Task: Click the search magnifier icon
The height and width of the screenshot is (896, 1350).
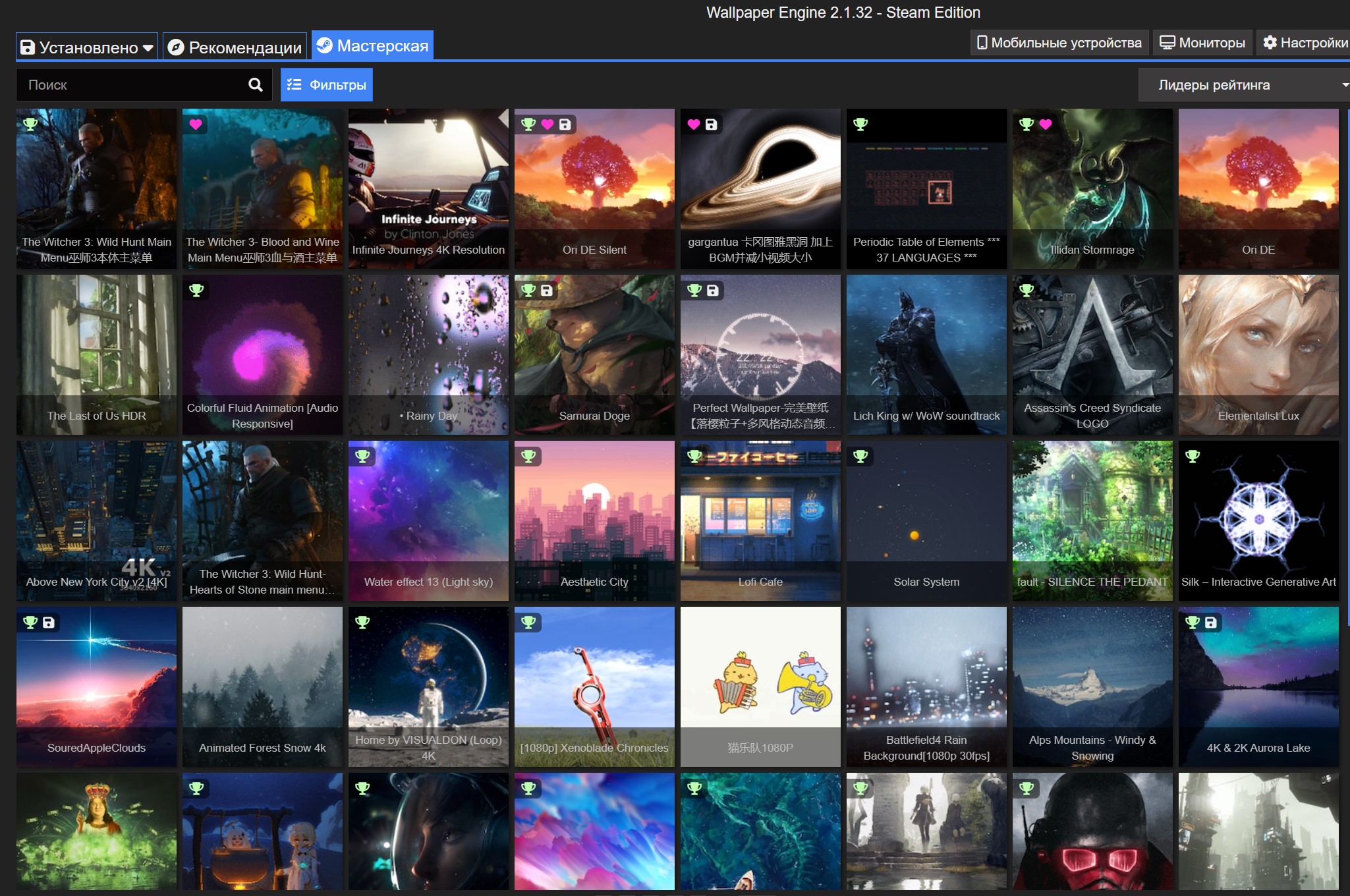Action: [x=255, y=84]
